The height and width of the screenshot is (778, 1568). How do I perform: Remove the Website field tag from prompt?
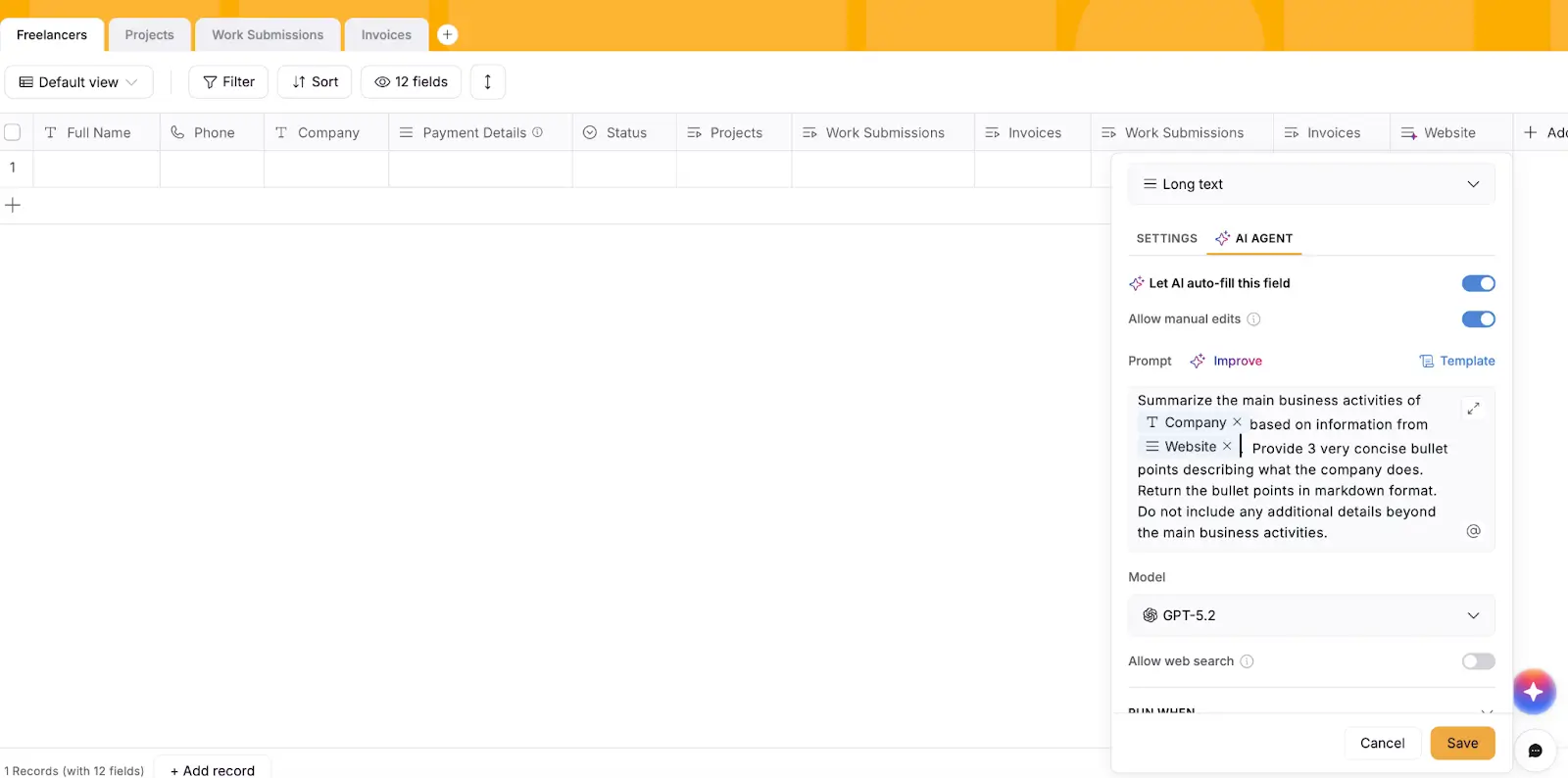point(1227,446)
